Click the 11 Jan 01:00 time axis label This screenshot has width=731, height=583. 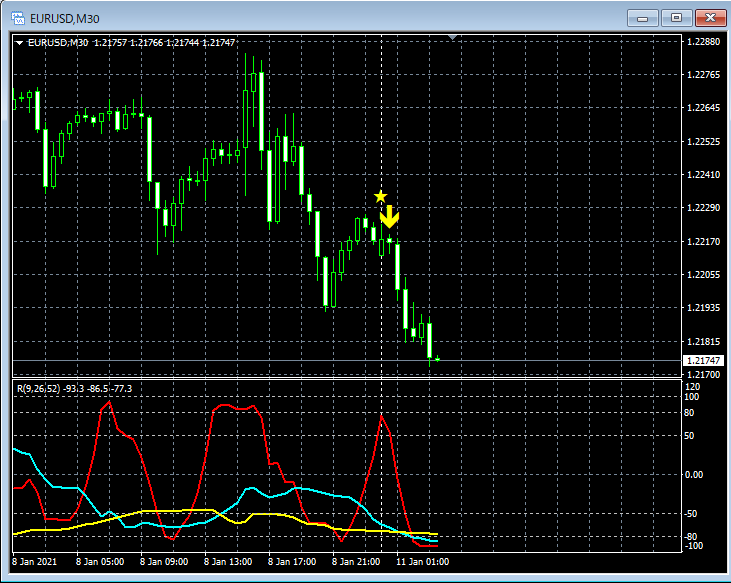point(425,561)
